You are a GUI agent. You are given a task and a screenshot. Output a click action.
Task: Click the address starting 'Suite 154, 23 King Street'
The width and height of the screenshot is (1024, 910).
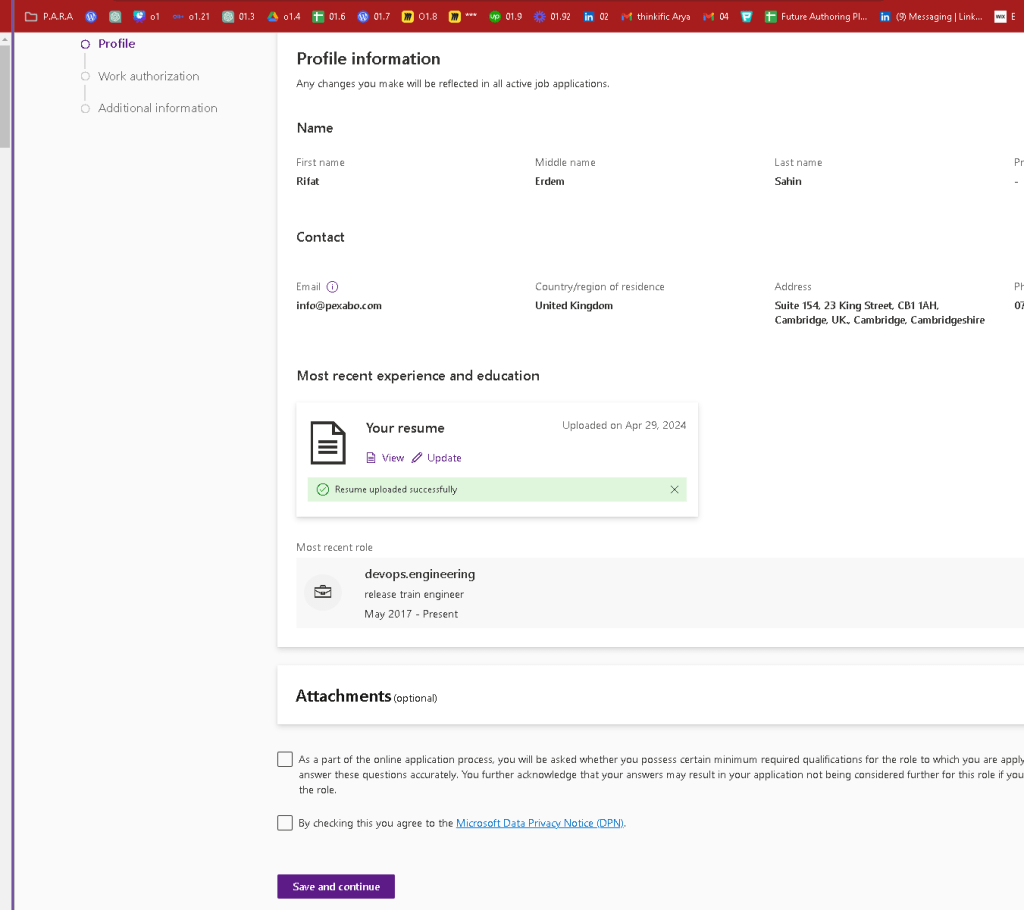click(880, 313)
